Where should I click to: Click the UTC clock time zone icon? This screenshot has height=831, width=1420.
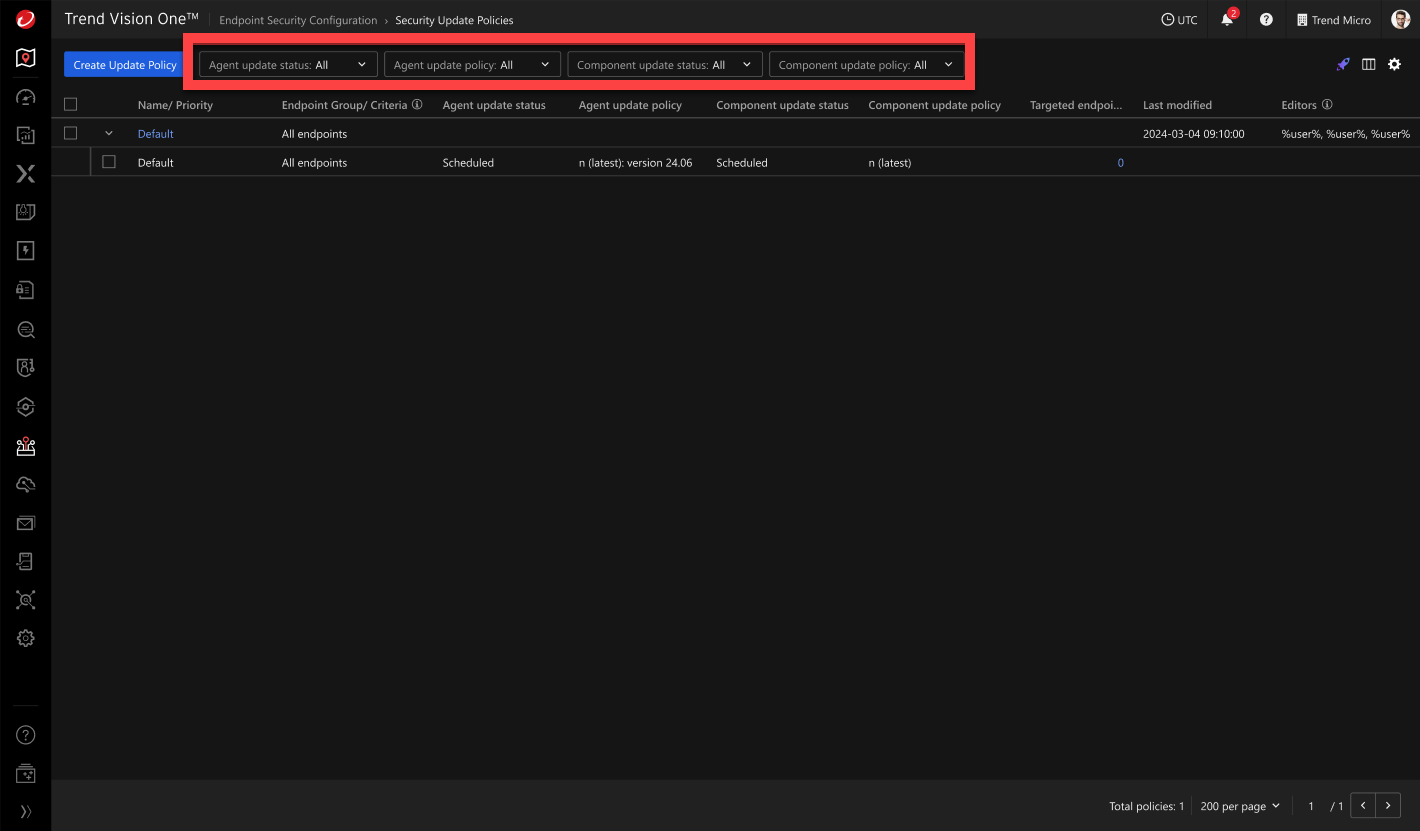pyautogui.click(x=1178, y=20)
